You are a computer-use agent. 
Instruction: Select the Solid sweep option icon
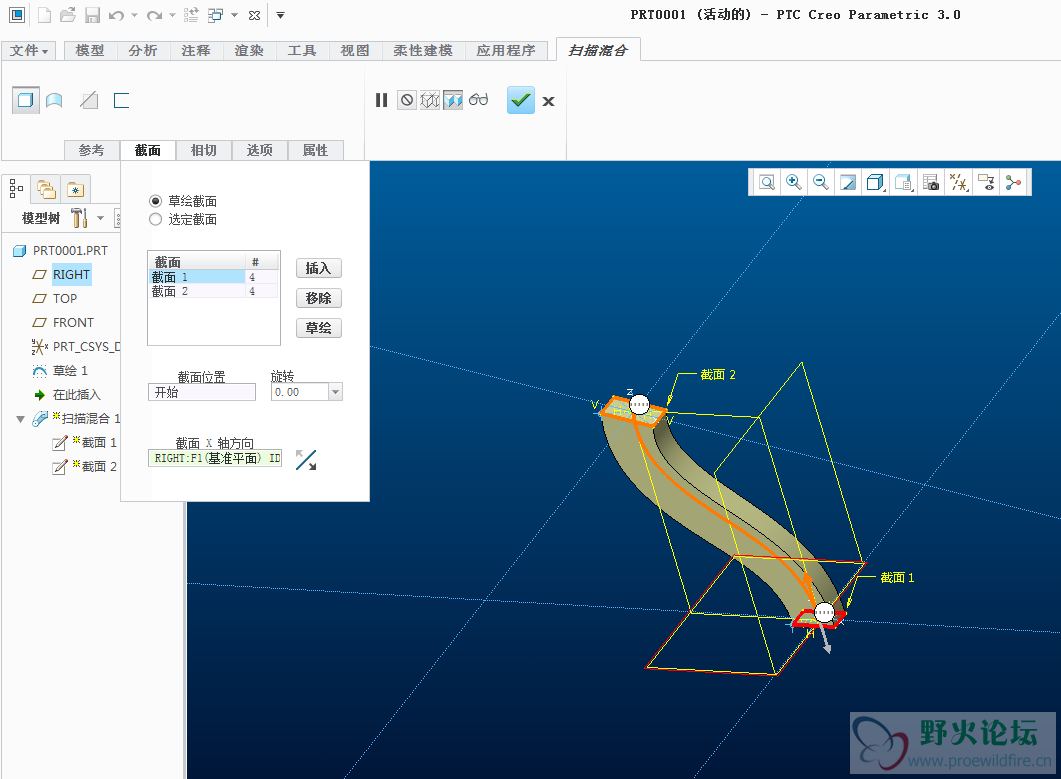click(x=26, y=100)
